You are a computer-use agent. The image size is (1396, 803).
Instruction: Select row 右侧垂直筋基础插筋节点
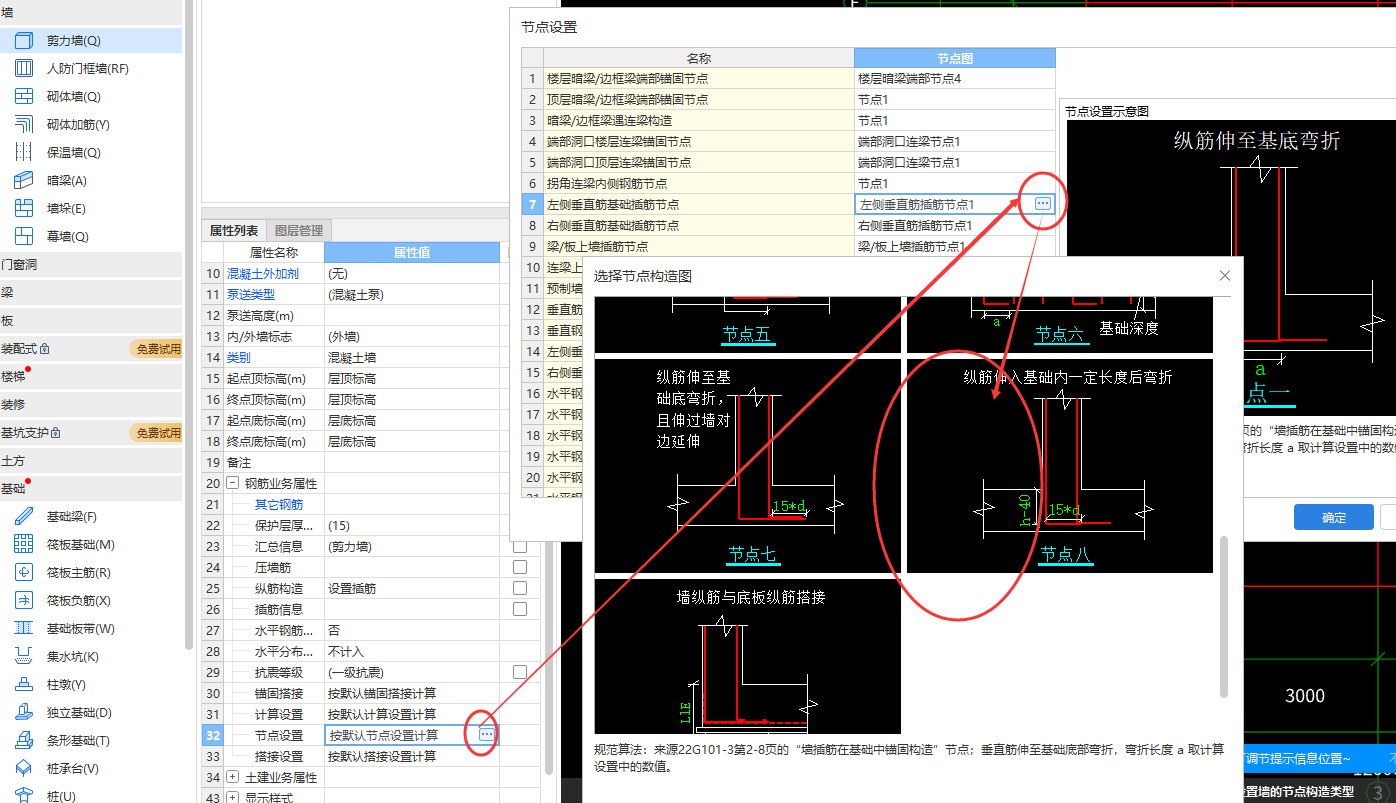click(x=788, y=225)
